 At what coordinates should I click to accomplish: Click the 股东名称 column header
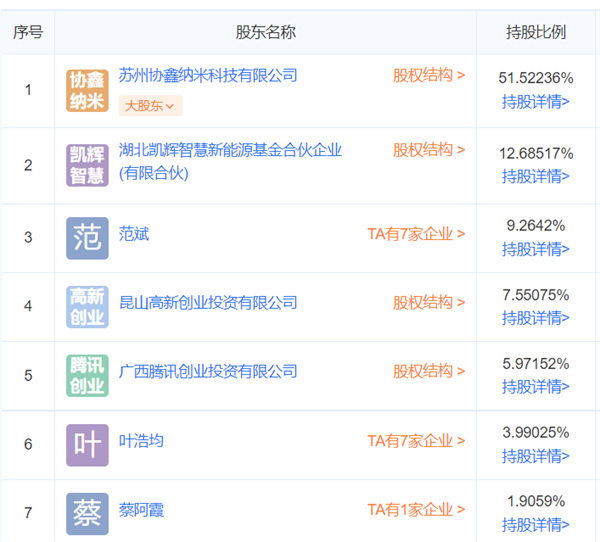(x=266, y=32)
